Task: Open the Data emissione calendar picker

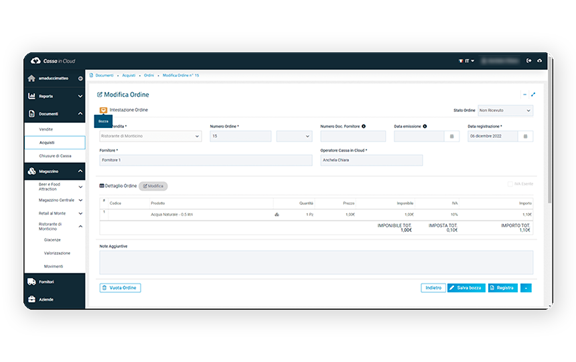Action: click(x=452, y=136)
